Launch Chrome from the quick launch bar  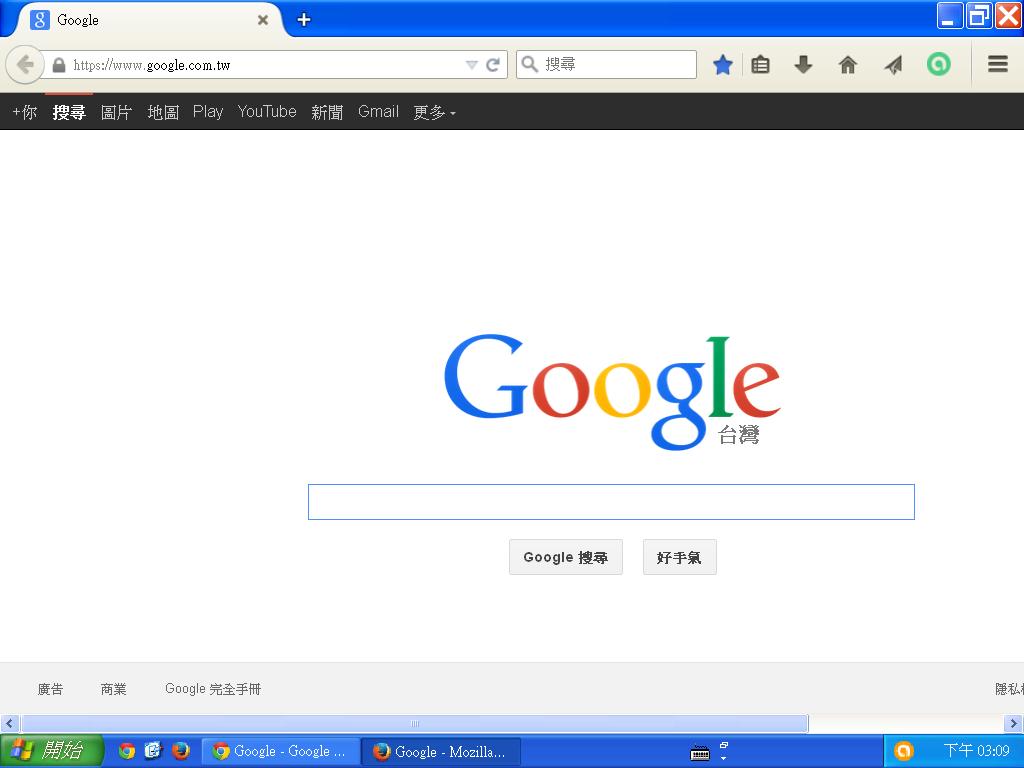(127, 751)
